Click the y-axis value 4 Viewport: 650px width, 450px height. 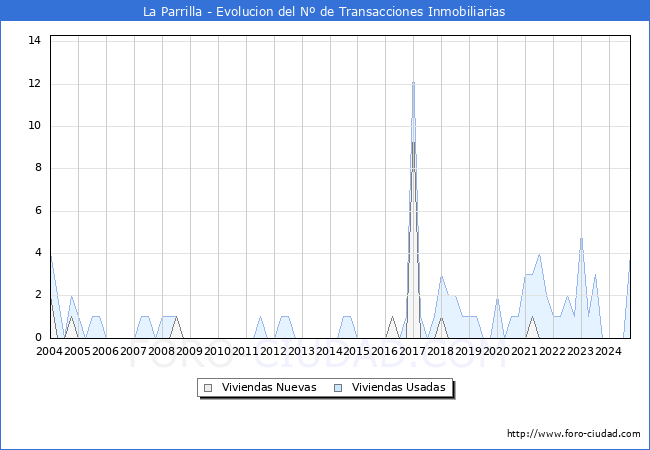[x=39, y=253]
